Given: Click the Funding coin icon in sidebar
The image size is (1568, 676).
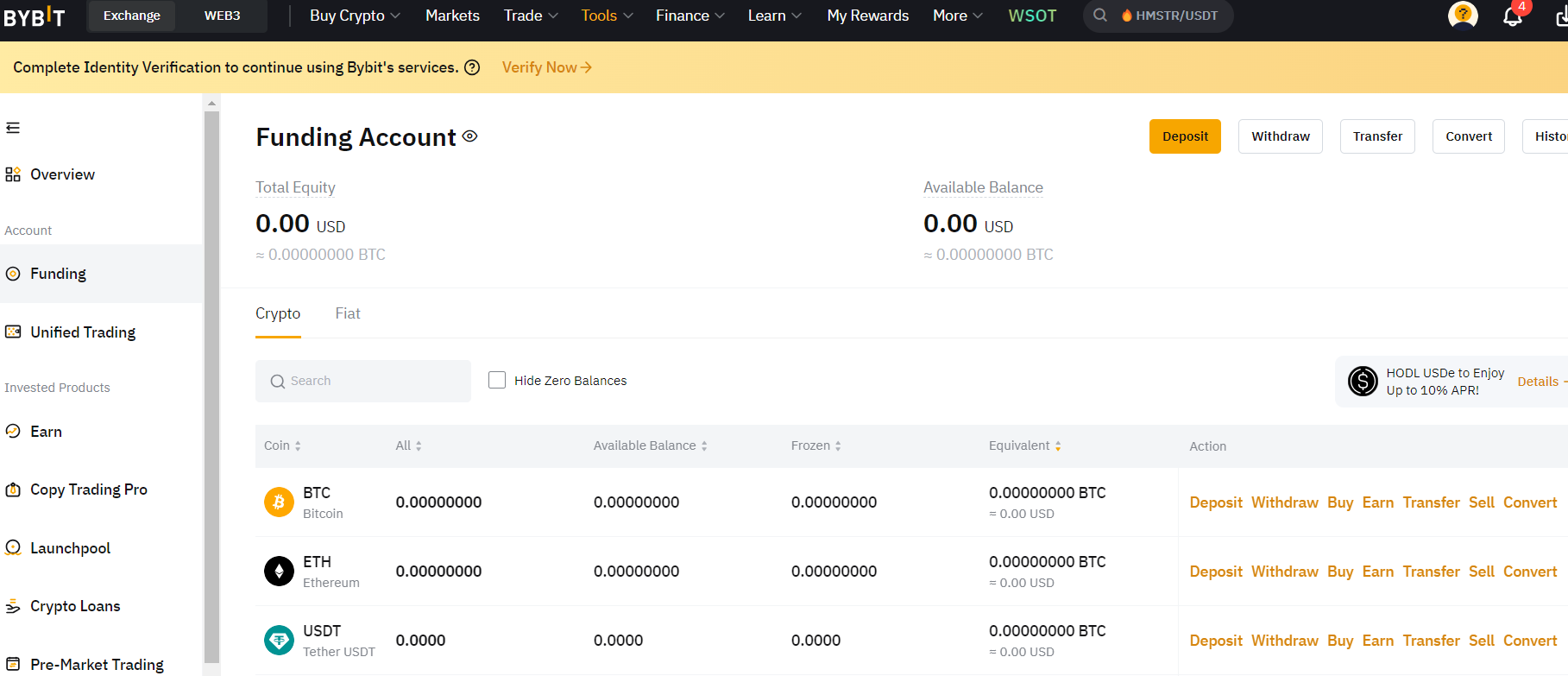Looking at the screenshot, I should click(13, 274).
